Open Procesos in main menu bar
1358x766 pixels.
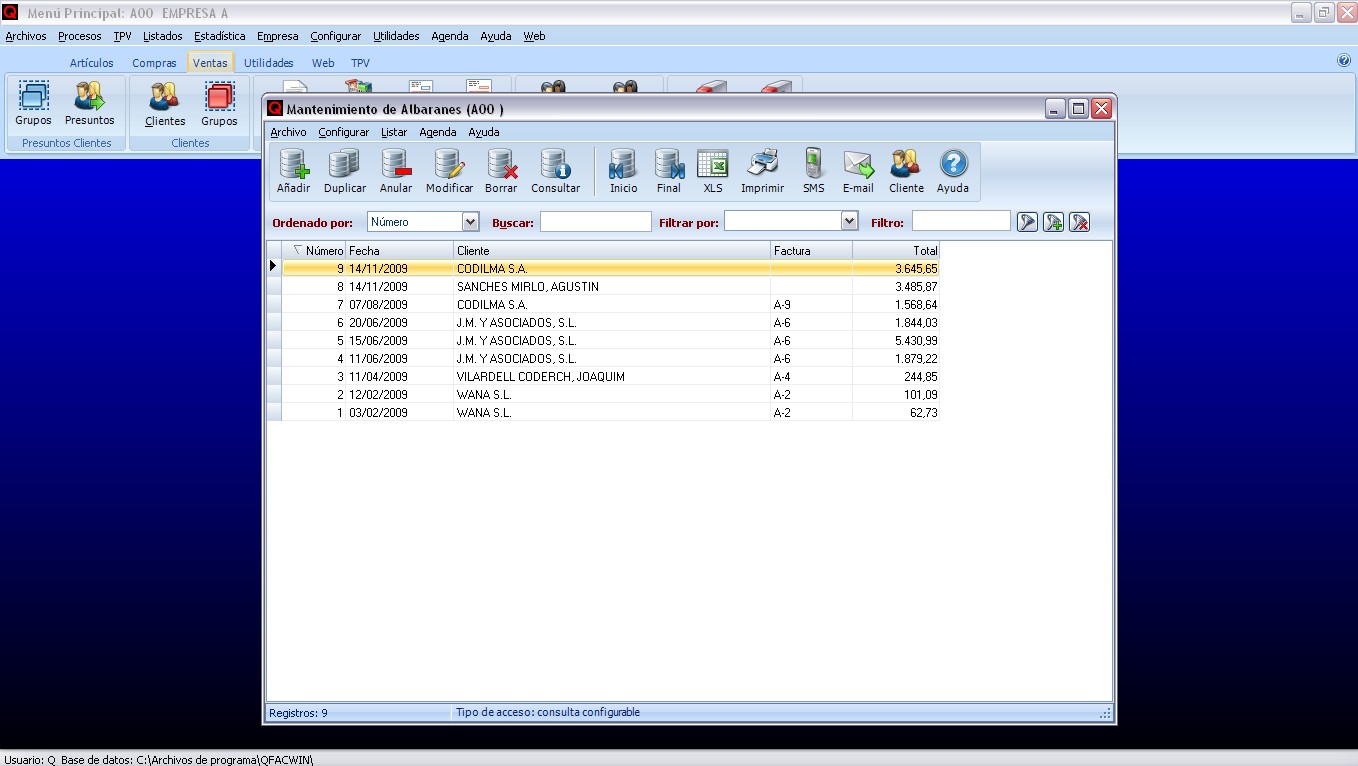coord(80,36)
